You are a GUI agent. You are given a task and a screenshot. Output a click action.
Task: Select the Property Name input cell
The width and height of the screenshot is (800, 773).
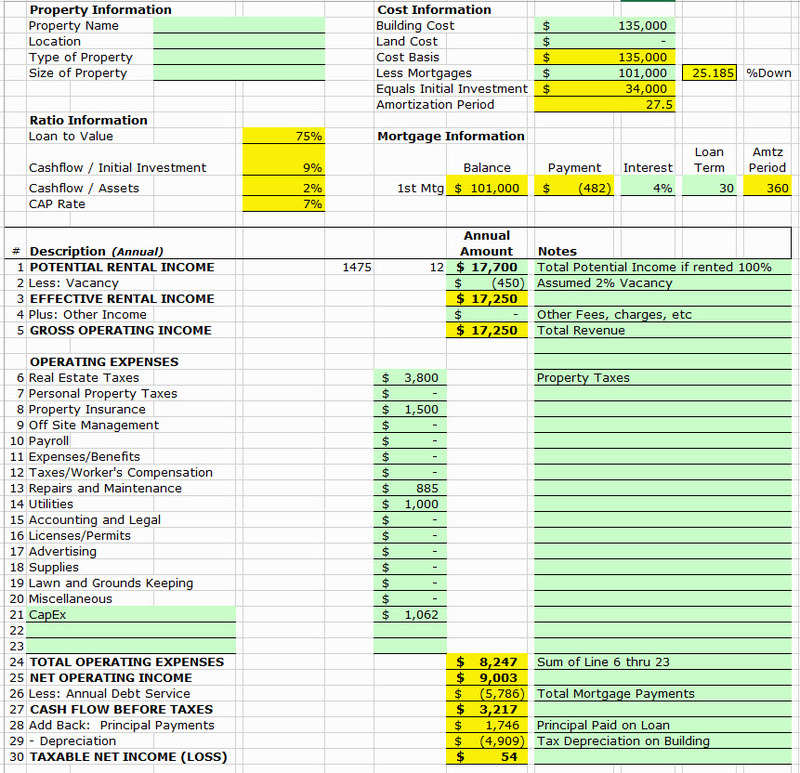coord(239,26)
